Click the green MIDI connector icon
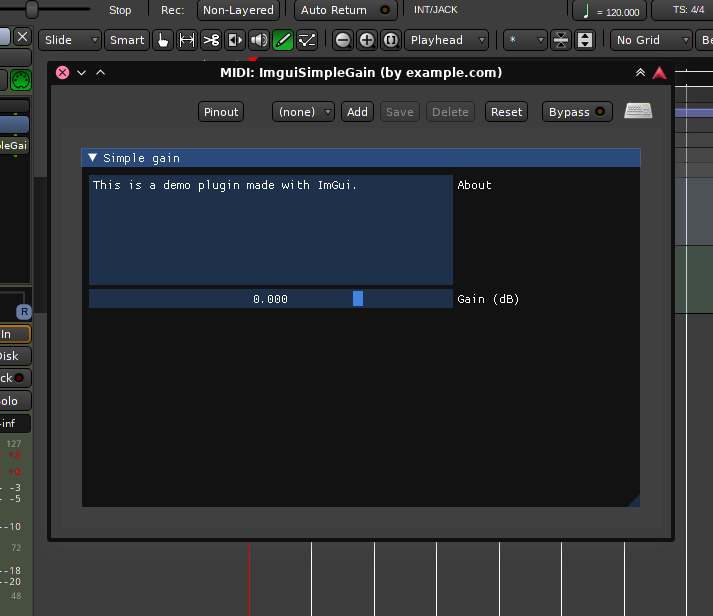The image size is (713, 616). point(21,80)
